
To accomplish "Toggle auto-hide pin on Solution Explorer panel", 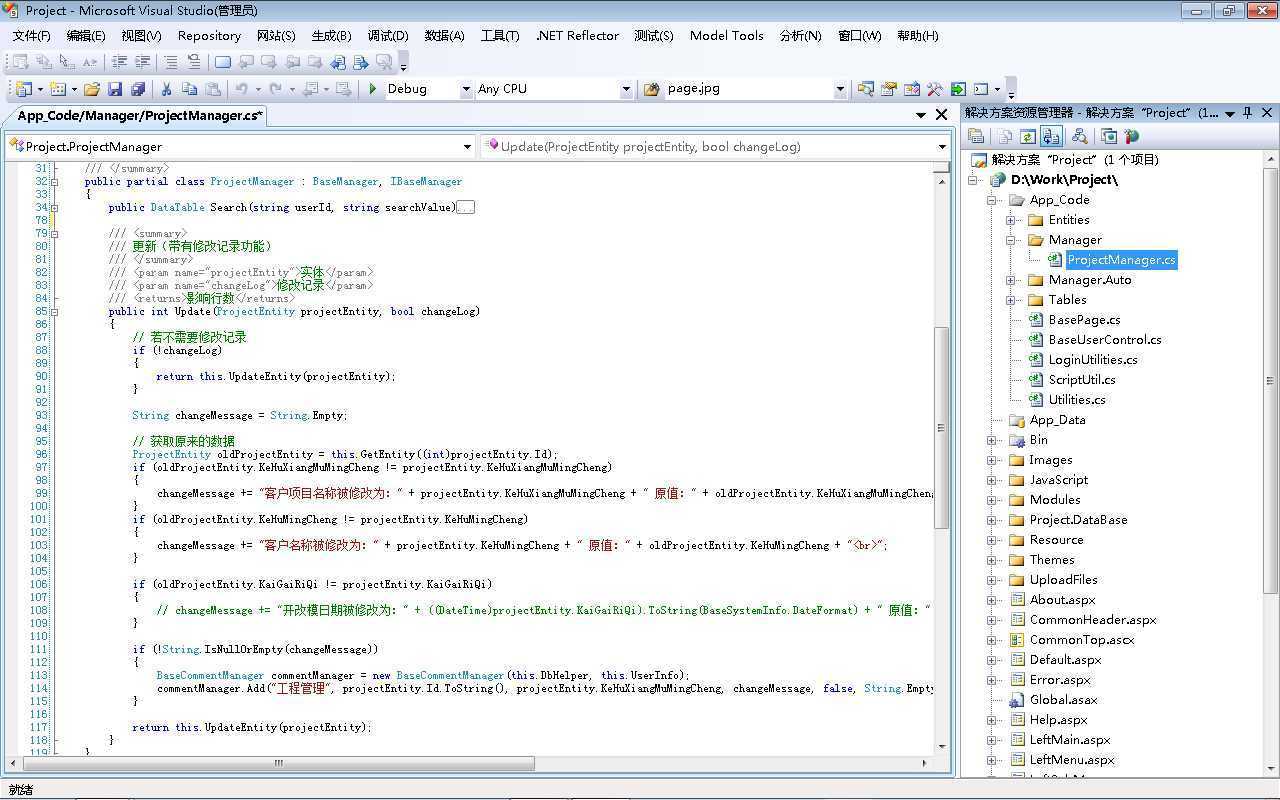I will [x=1248, y=113].
